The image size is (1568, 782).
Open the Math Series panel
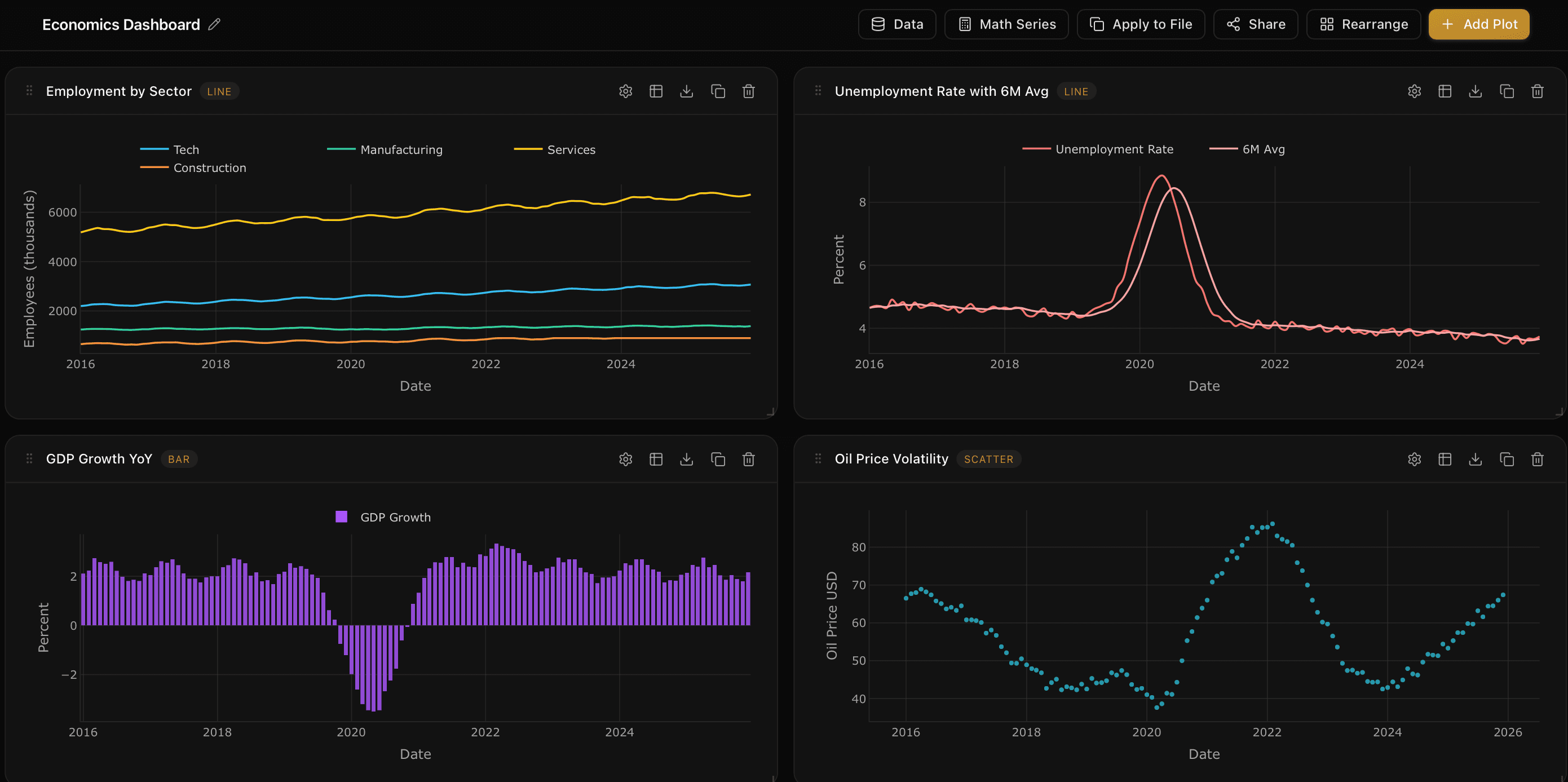[x=1006, y=24]
